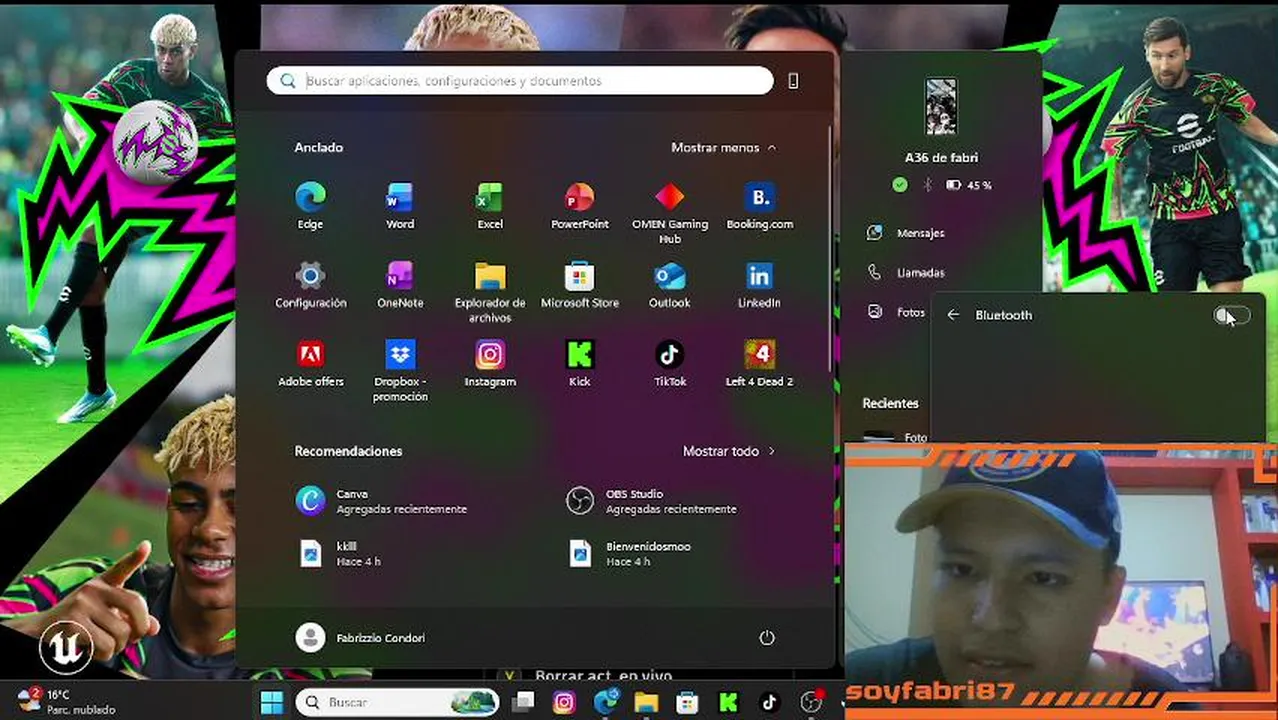Open Edge from the taskbar
This screenshot has height=720, width=1278.
606,702
